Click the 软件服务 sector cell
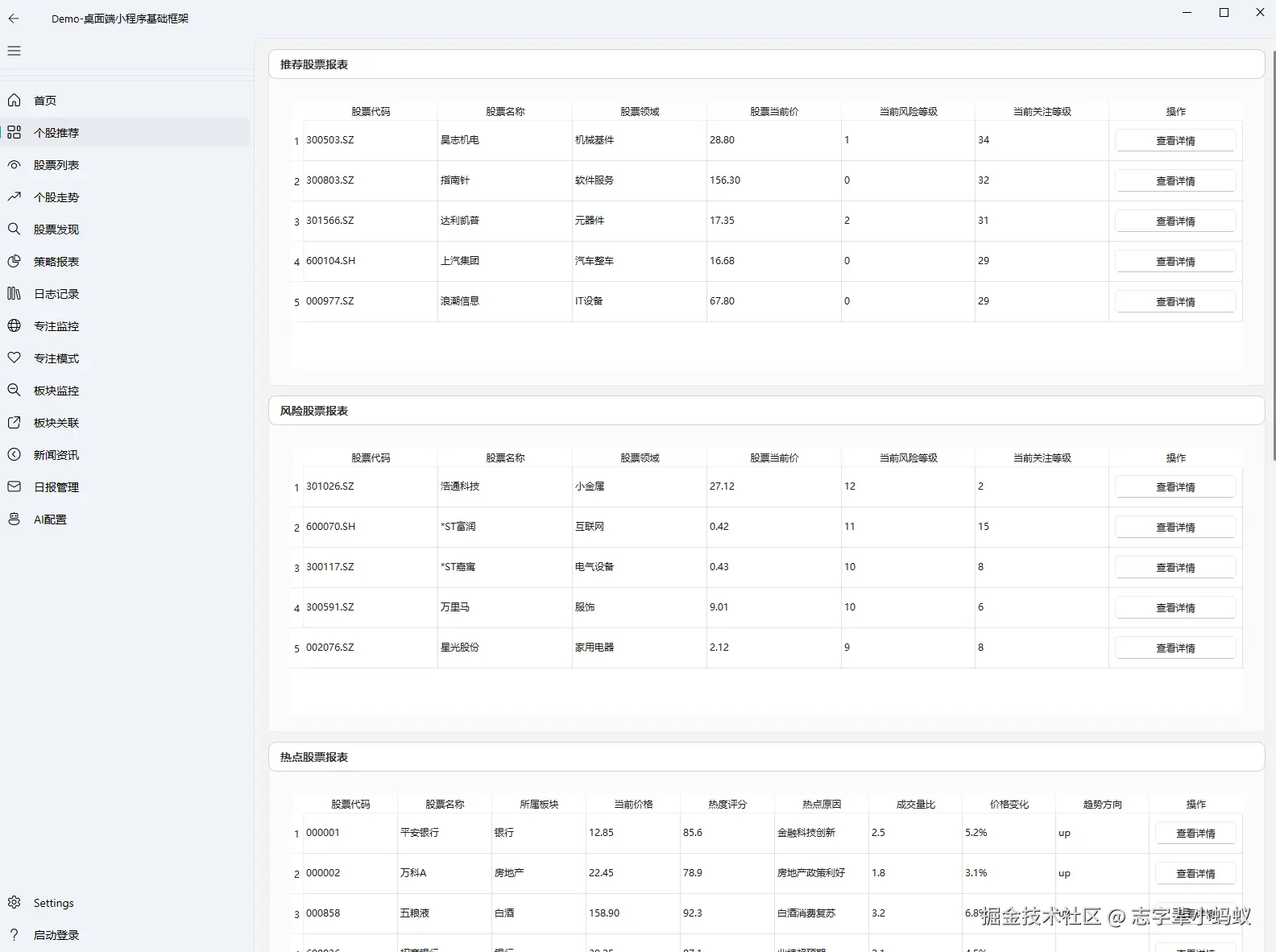The image size is (1276, 952). tap(640, 180)
